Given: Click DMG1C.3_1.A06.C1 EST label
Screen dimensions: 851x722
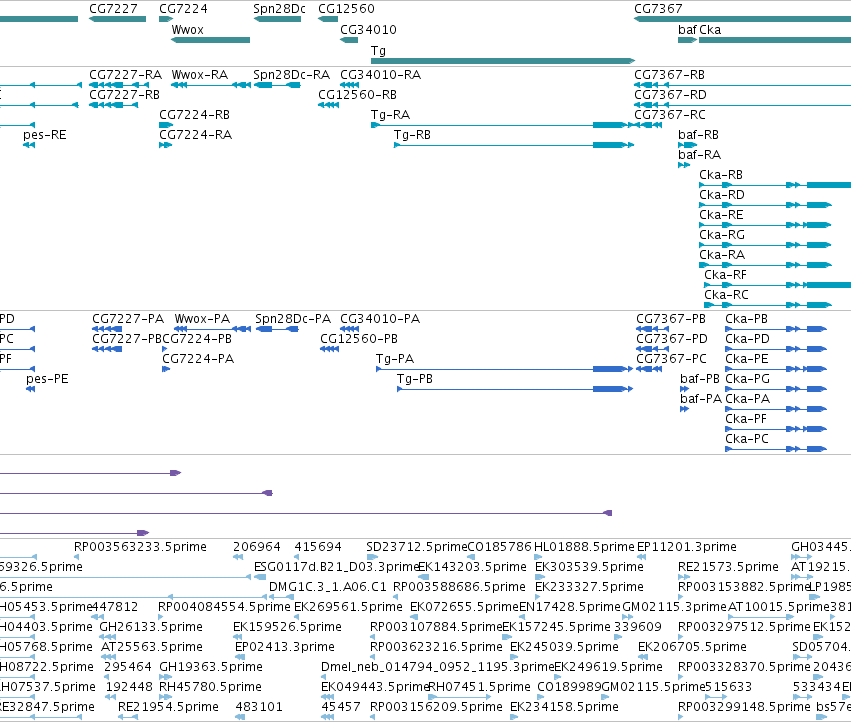Looking at the screenshot, I should (x=328, y=587).
